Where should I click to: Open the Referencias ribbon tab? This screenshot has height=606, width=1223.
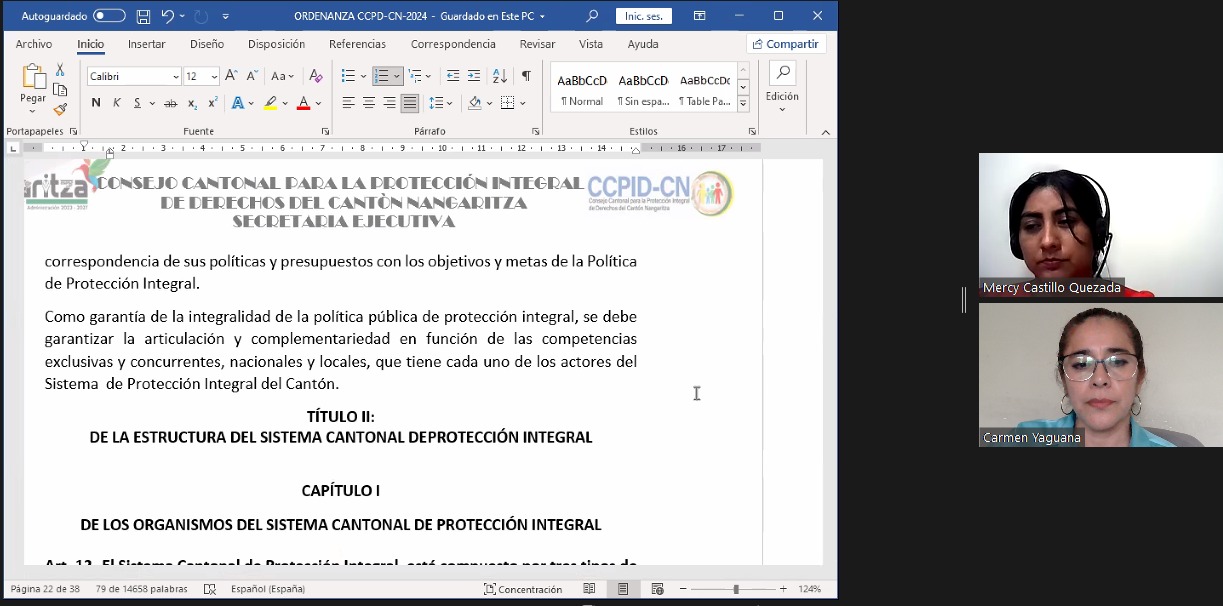[x=357, y=44]
